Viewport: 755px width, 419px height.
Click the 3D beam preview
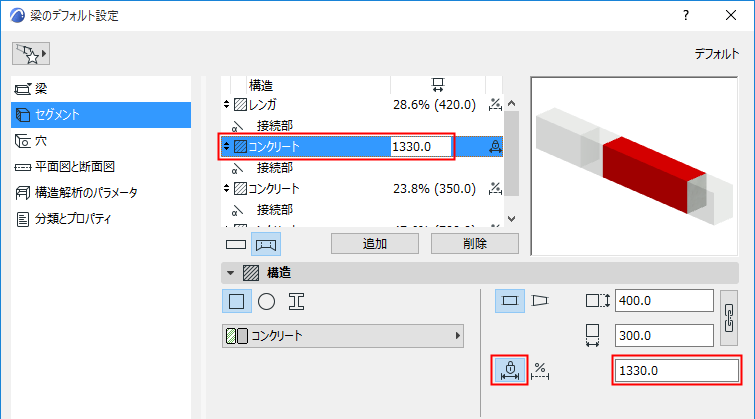coord(634,166)
